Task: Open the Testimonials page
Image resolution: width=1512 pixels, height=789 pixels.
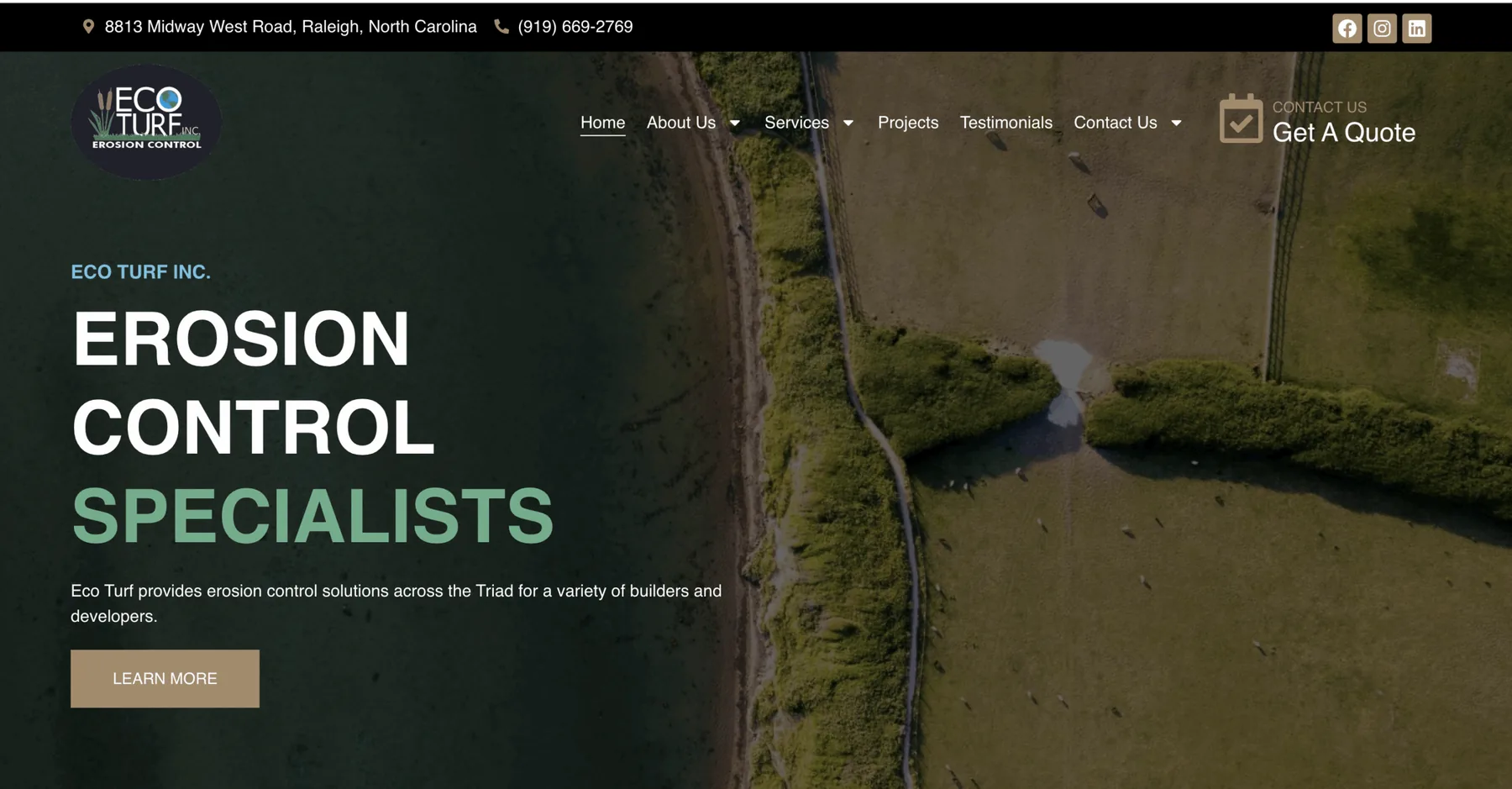Action: click(x=1005, y=123)
